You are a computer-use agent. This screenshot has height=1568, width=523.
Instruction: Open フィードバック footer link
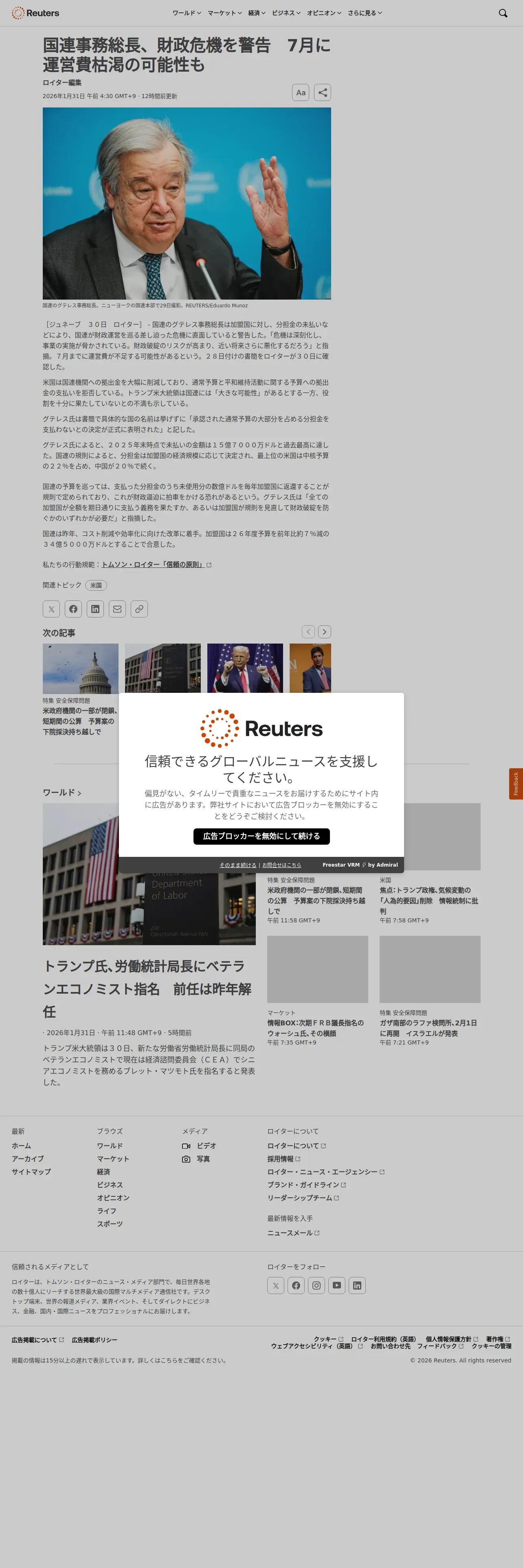[x=440, y=1346]
